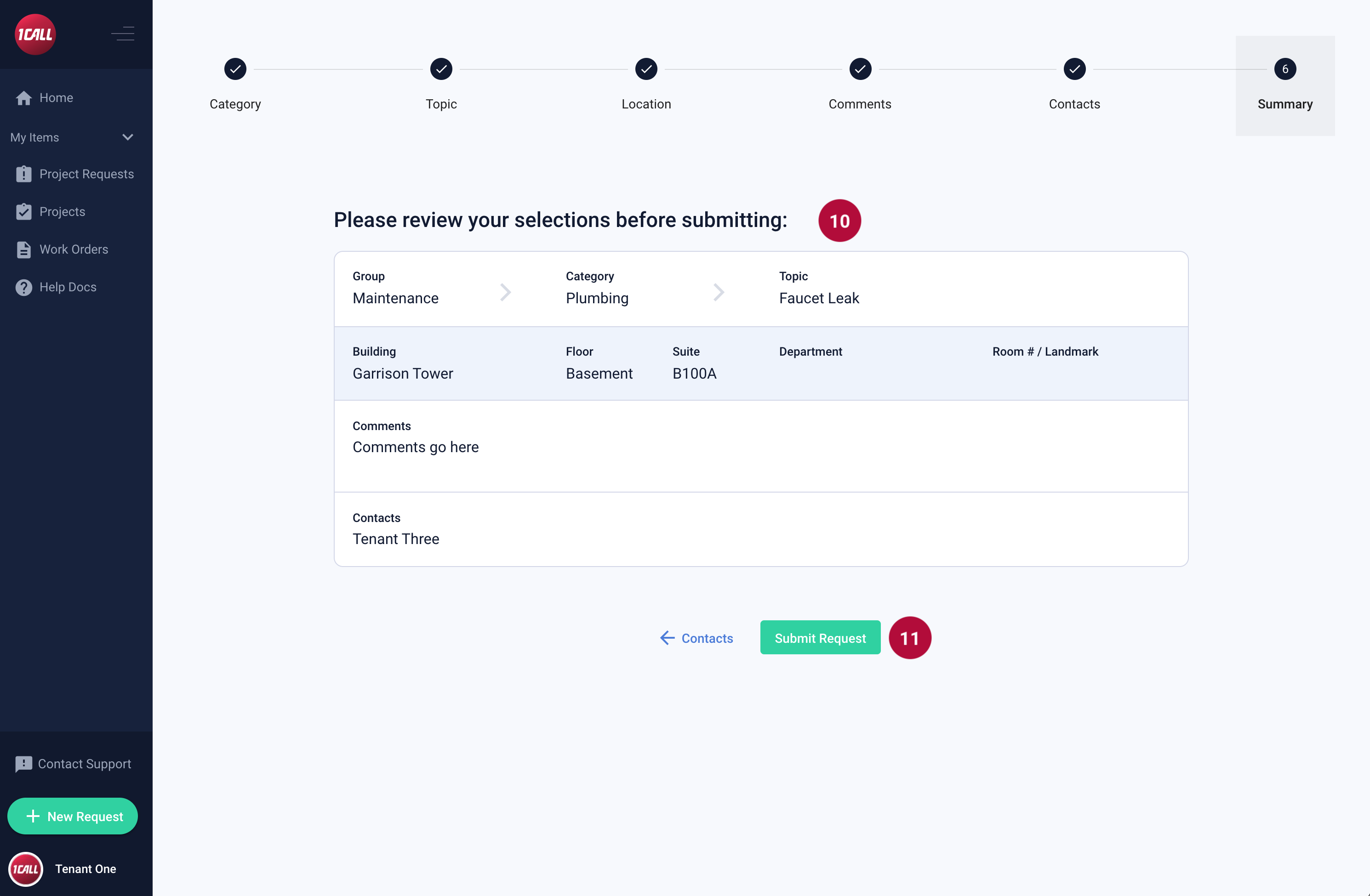
Task: Start a New Request from sidebar
Action: click(73, 816)
